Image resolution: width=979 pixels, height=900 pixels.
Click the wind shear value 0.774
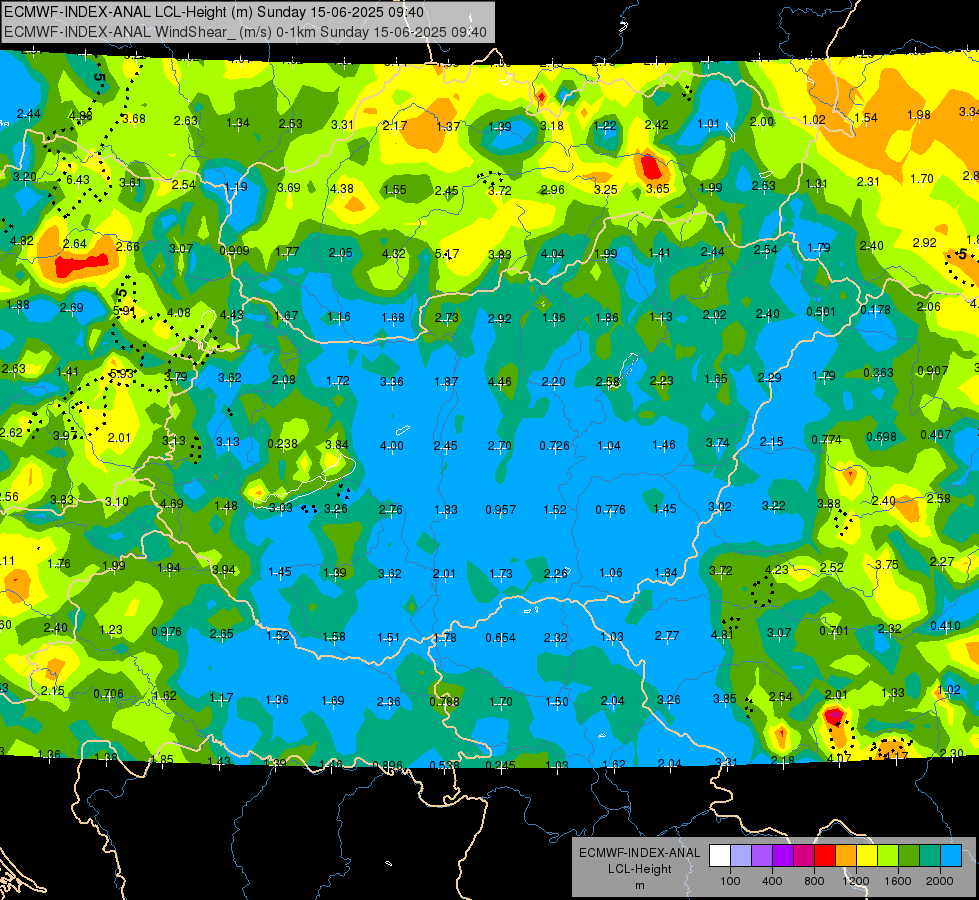click(827, 440)
